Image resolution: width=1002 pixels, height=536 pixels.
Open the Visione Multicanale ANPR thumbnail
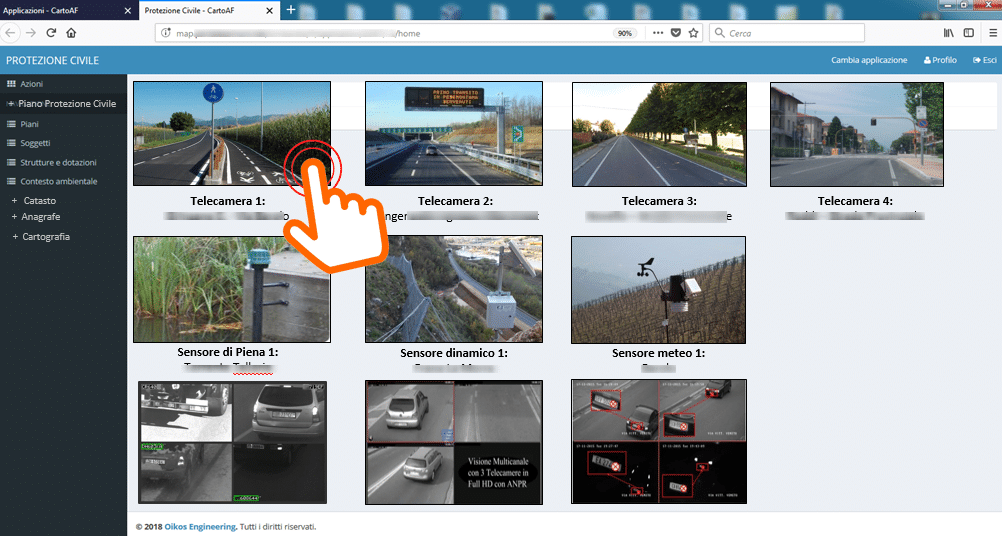(x=454, y=442)
